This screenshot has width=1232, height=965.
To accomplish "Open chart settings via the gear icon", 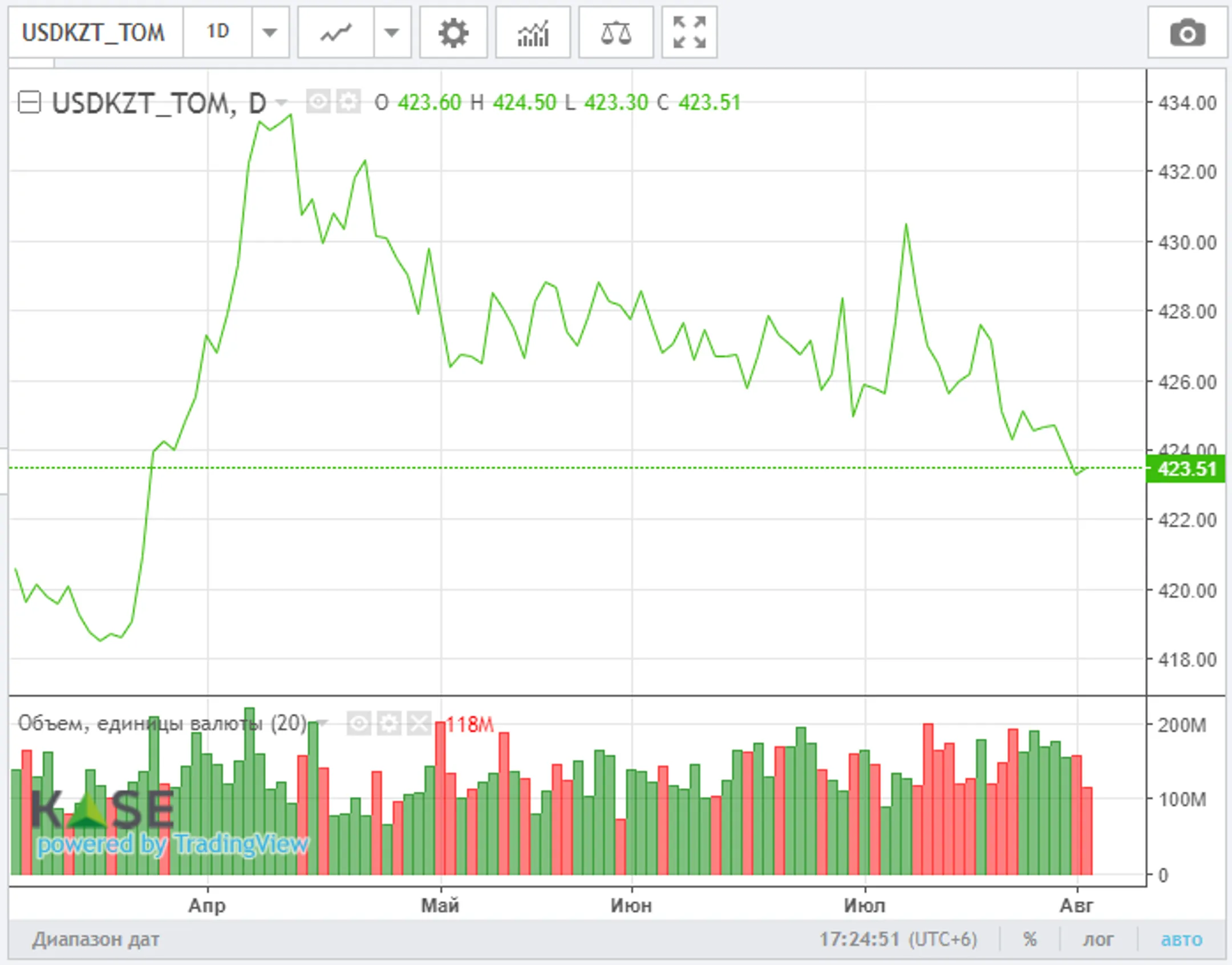I will point(453,33).
